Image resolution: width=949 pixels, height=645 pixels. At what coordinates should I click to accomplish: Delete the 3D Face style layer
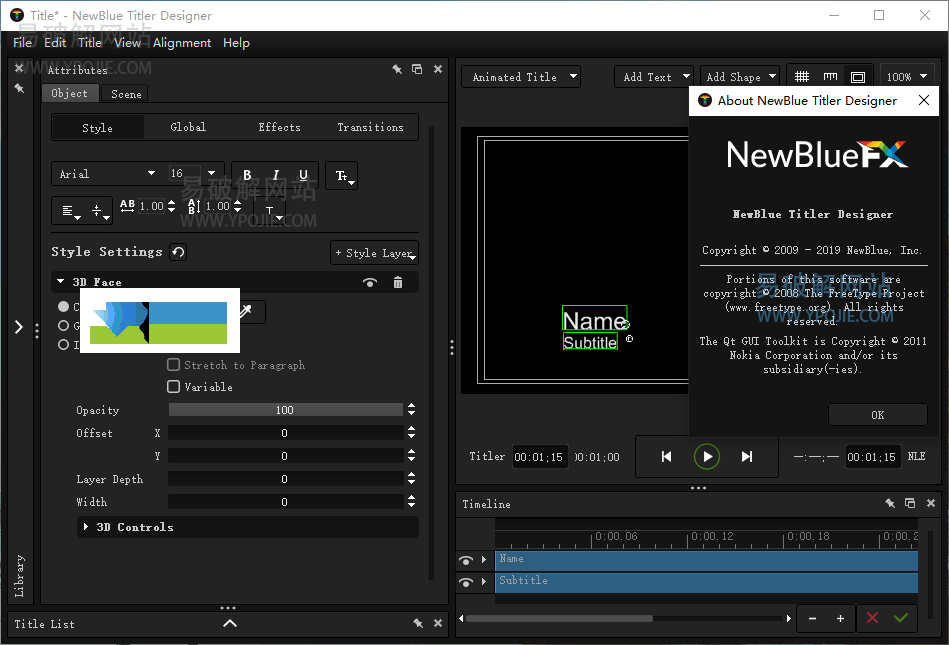point(398,283)
